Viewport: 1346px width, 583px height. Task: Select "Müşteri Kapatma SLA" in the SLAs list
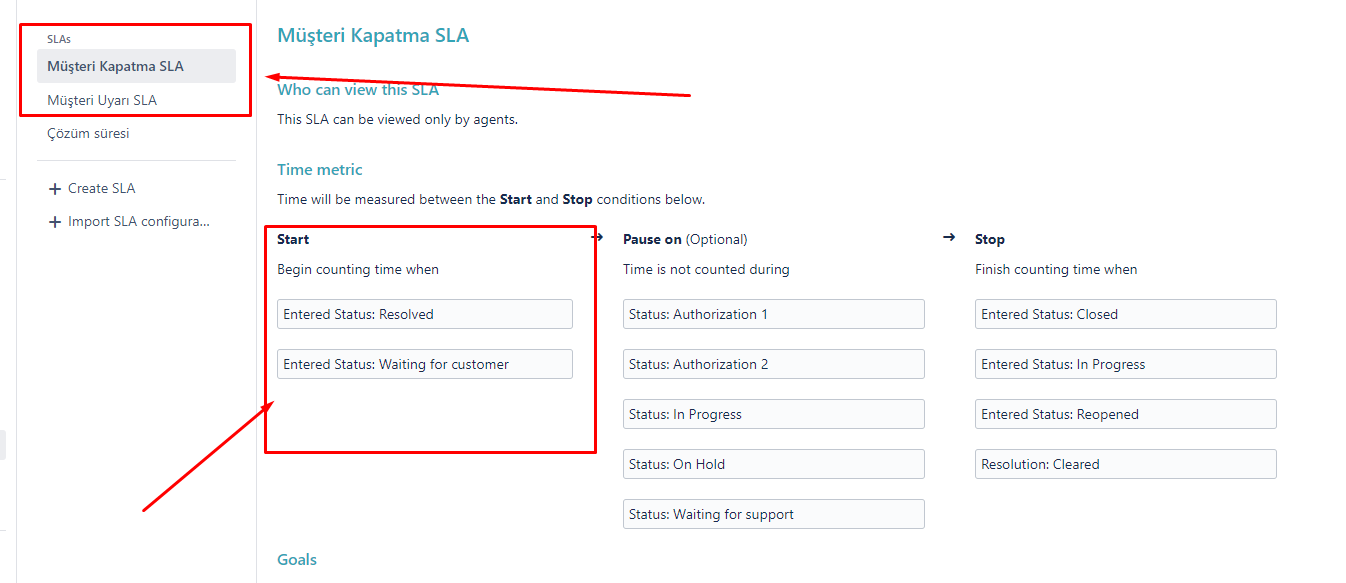coord(135,65)
